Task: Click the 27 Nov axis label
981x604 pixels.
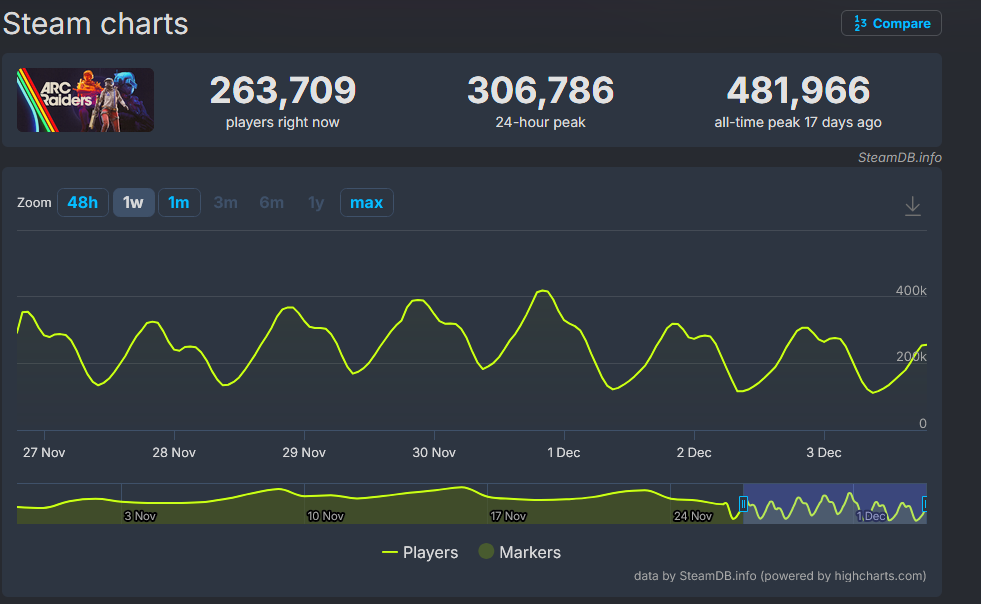Action: coord(44,453)
